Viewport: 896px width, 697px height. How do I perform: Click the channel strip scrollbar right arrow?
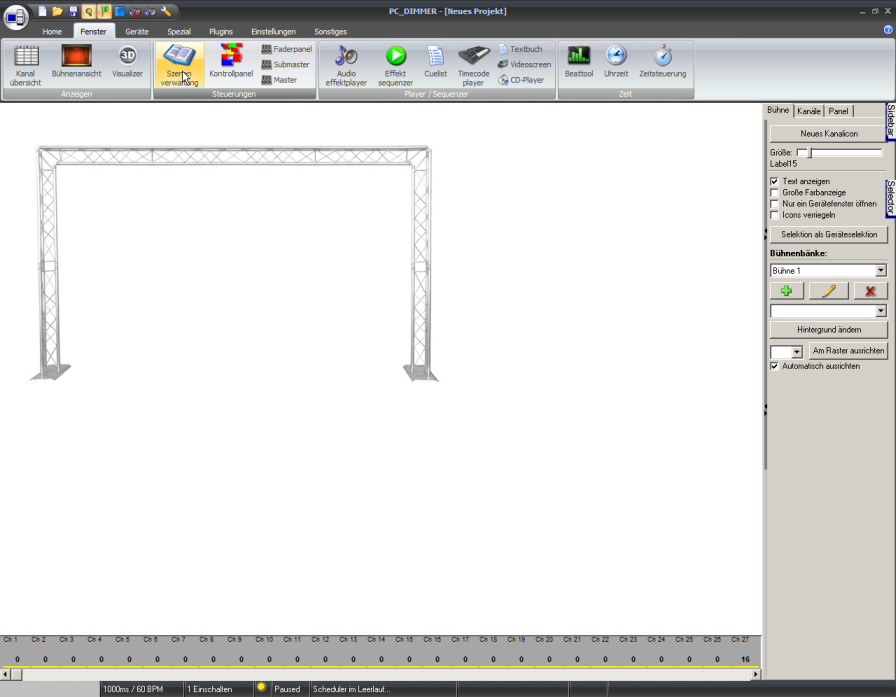755,675
